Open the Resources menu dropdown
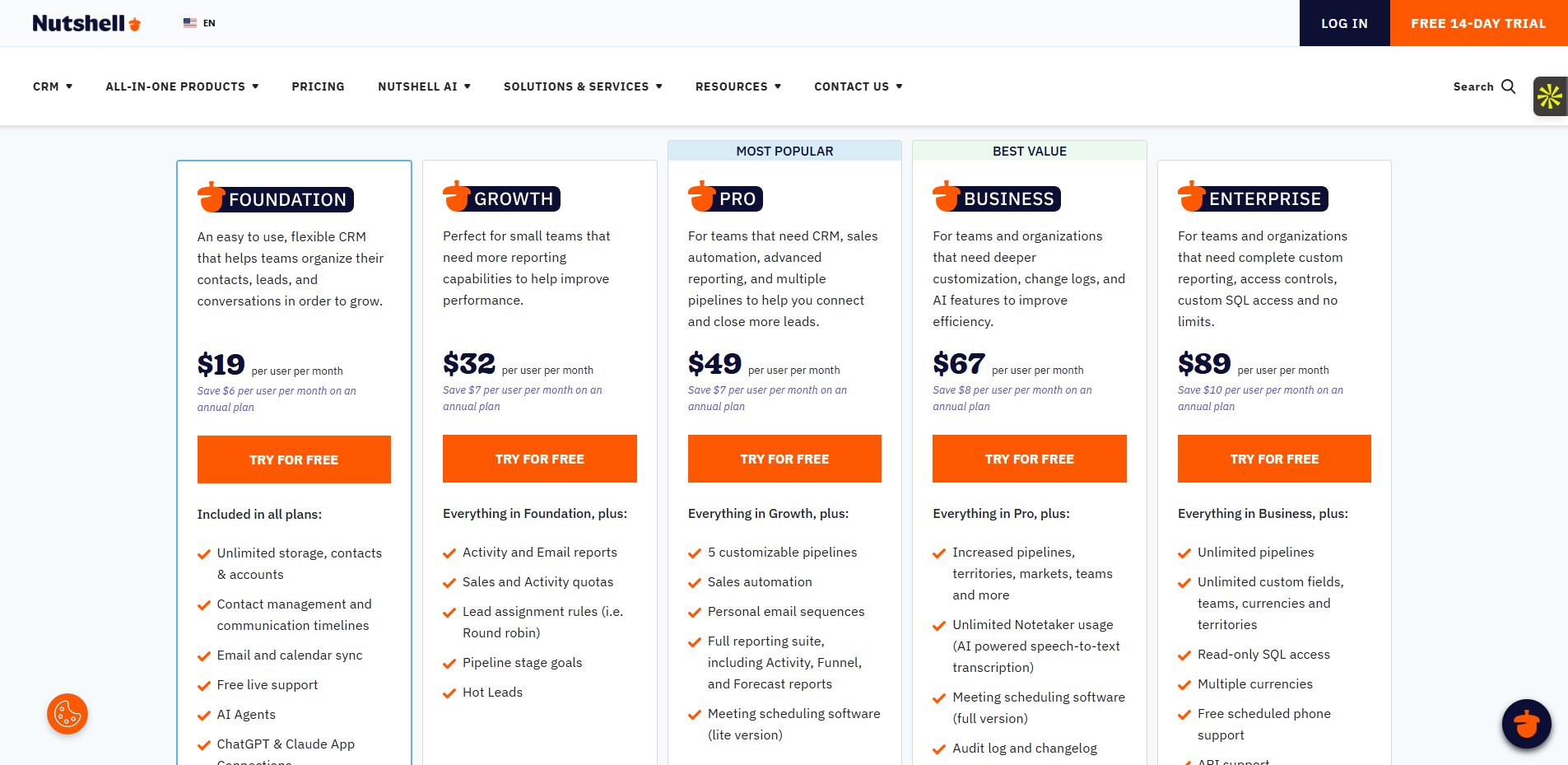 tap(738, 86)
